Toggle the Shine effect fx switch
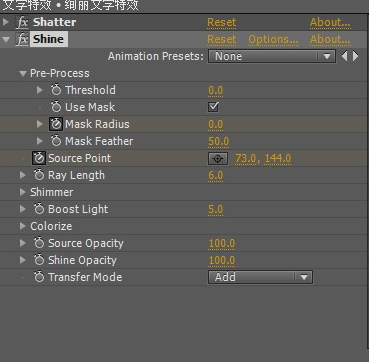The width and height of the screenshot is (369, 362). click(x=22, y=39)
